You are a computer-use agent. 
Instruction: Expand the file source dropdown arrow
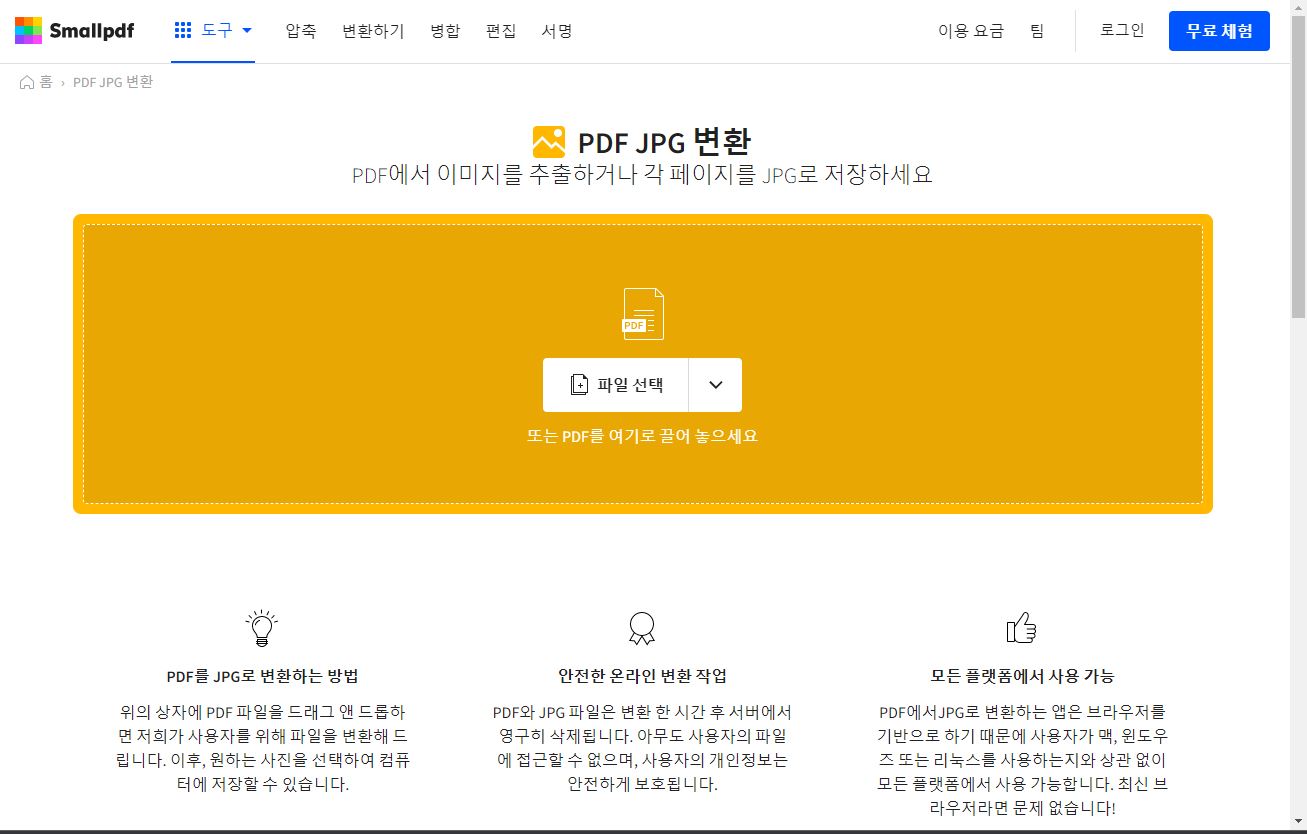[715, 385]
